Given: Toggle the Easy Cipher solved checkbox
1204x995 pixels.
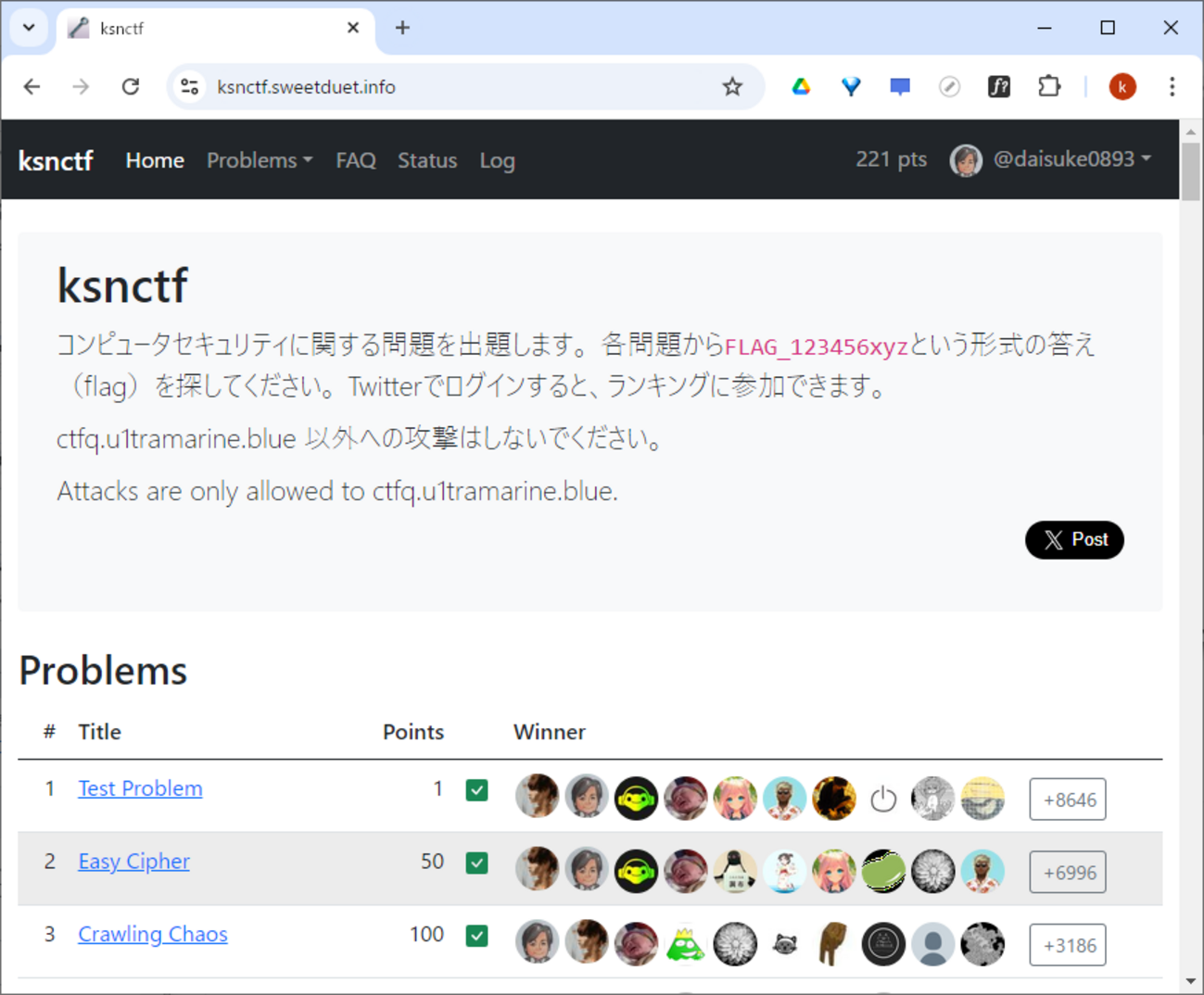Looking at the screenshot, I should pos(476,863).
